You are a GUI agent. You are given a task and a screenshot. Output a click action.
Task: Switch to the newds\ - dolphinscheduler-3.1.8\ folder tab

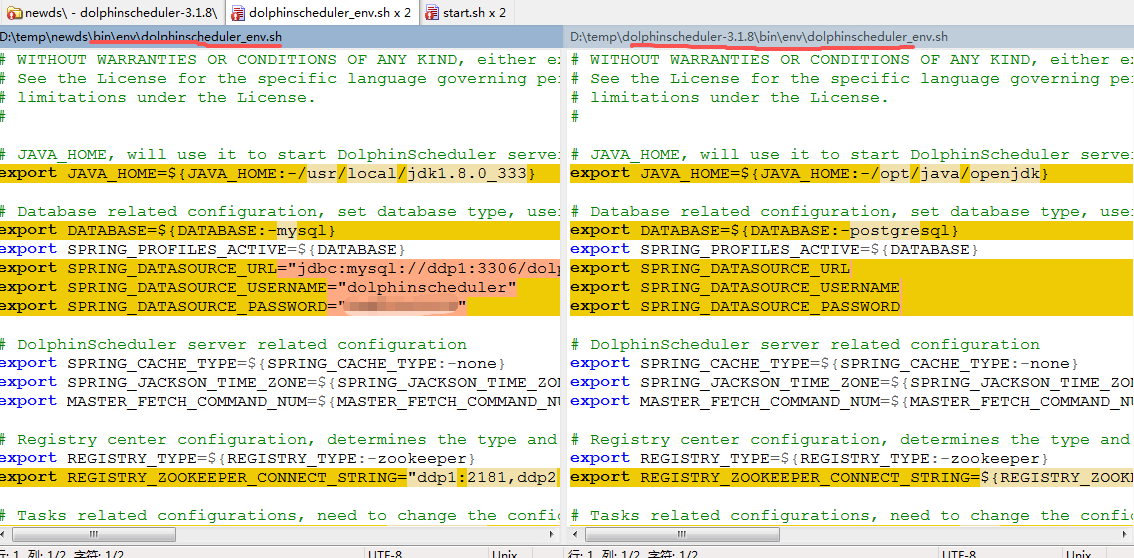click(112, 12)
